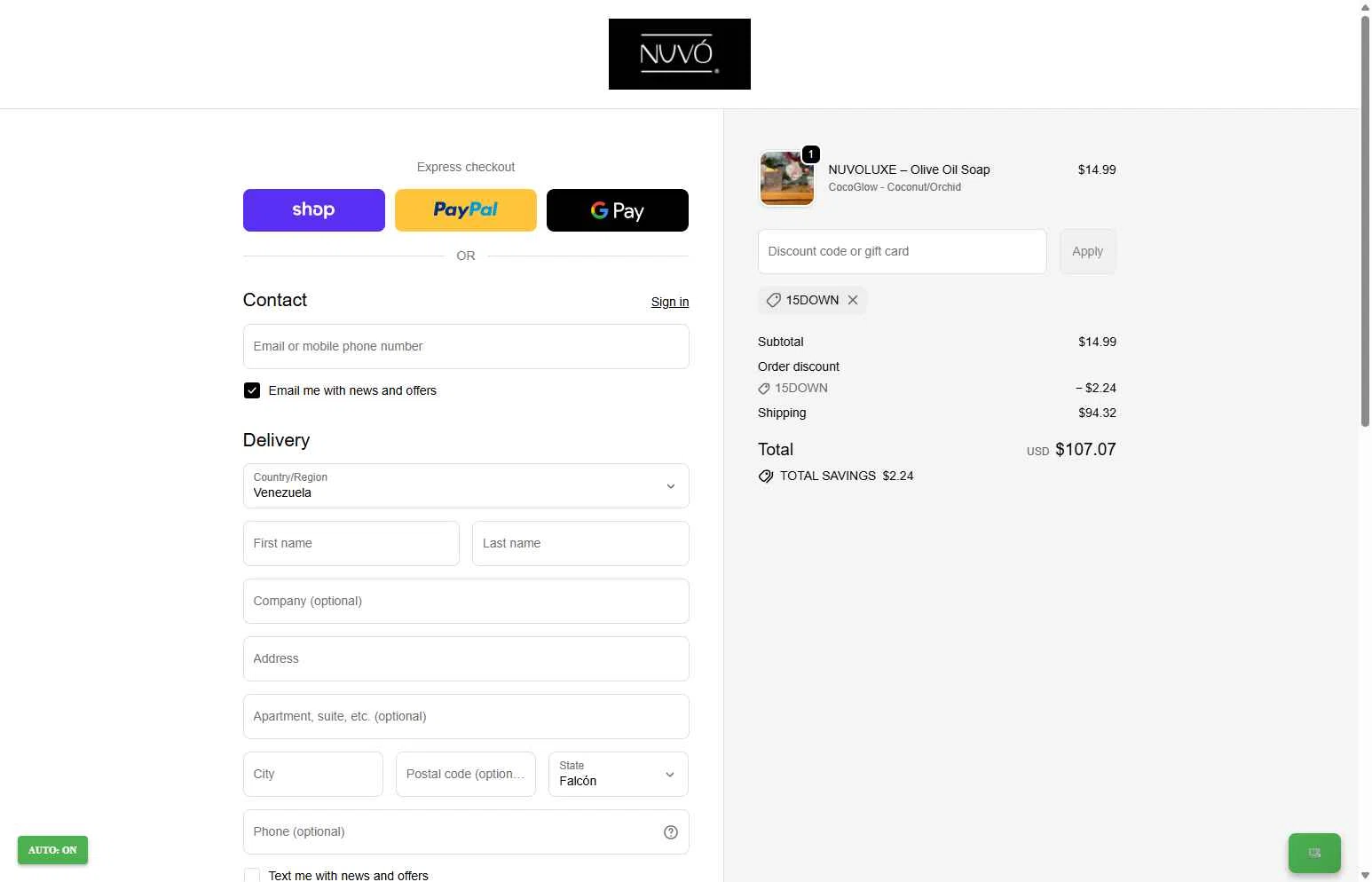The width and height of the screenshot is (1372, 882).
Task: Open the Sign in link
Action: pyautogui.click(x=670, y=302)
